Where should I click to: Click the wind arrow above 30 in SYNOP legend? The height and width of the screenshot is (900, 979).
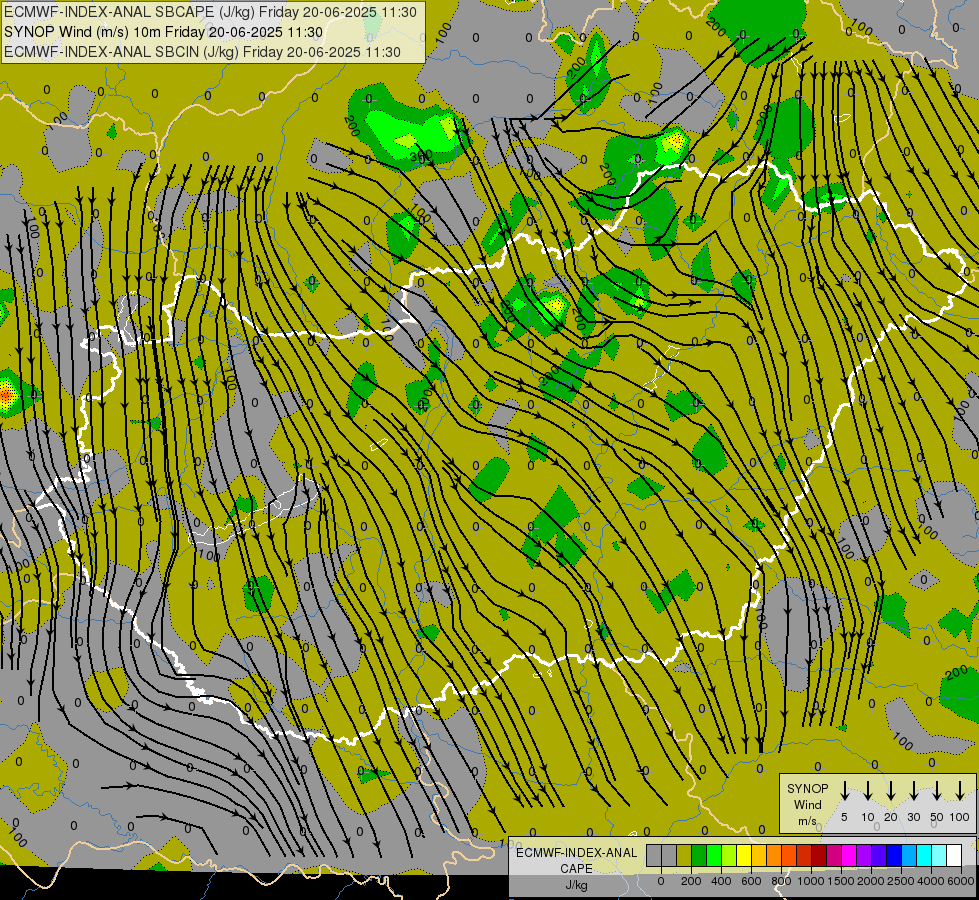coord(913,791)
